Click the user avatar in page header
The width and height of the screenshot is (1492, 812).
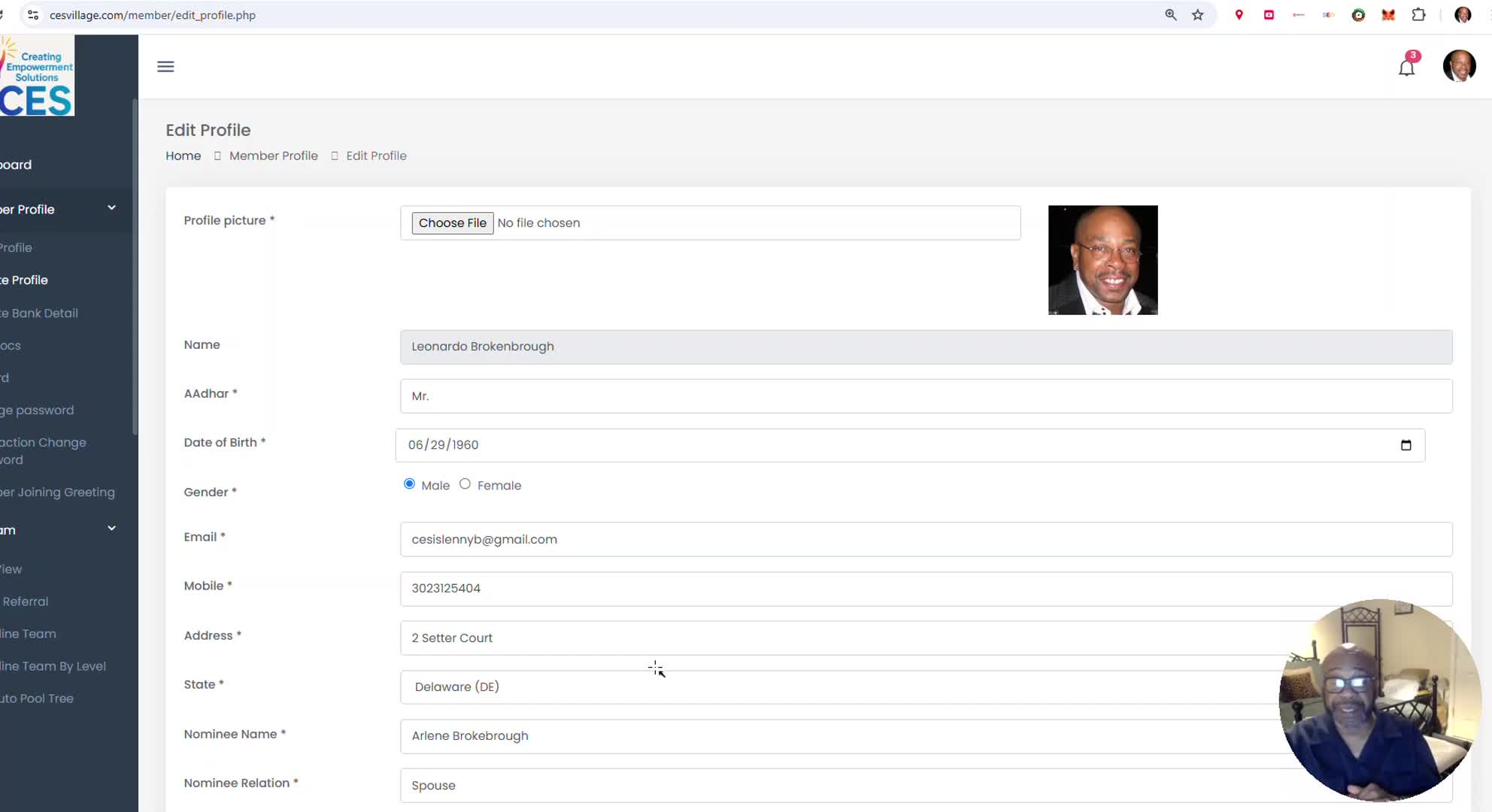pos(1459,66)
